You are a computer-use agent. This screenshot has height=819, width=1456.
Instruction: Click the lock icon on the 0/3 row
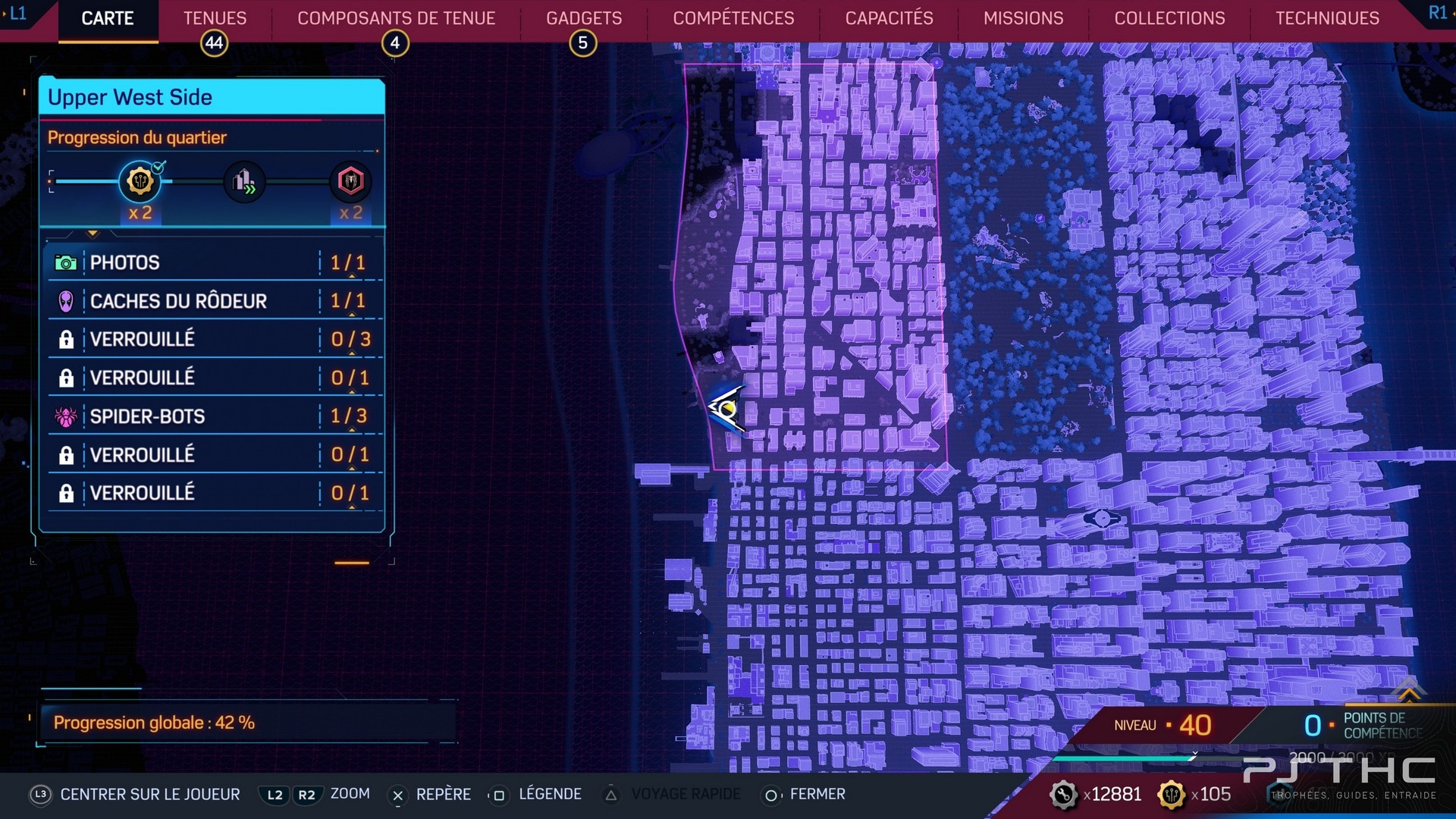(x=66, y=340)
